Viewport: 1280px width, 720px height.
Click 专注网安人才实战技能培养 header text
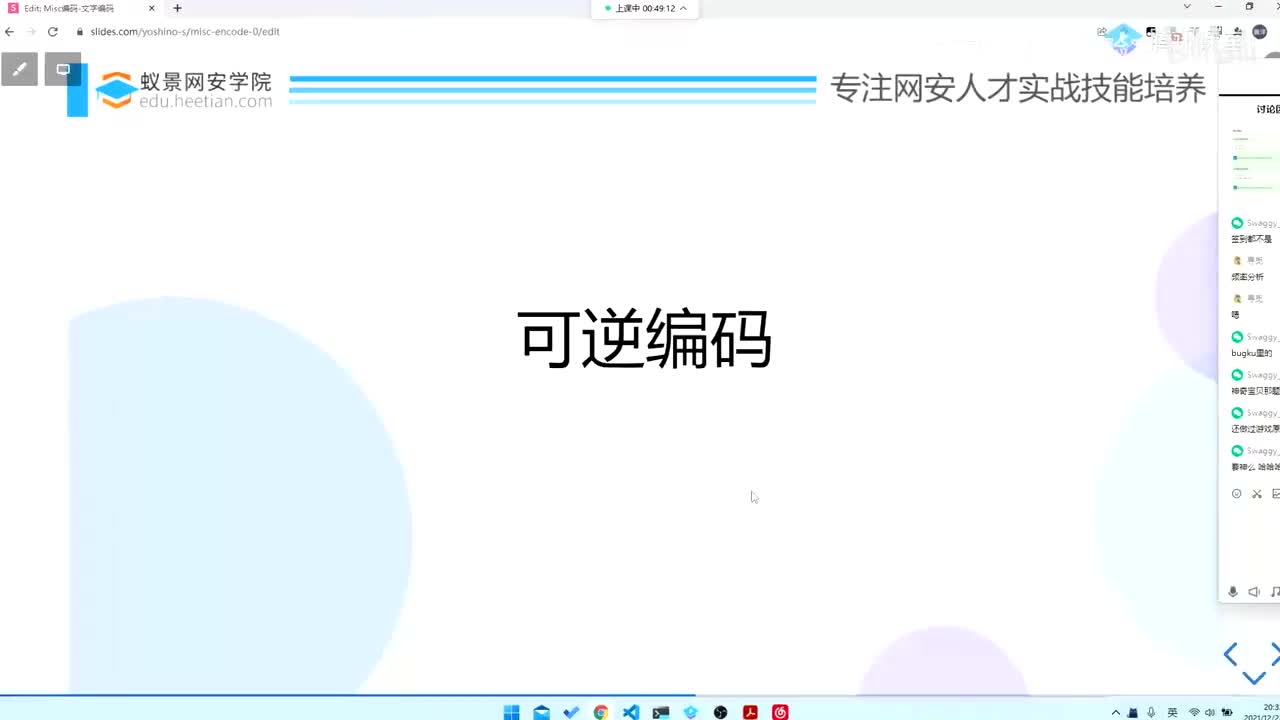click(x=1018, y=89)
